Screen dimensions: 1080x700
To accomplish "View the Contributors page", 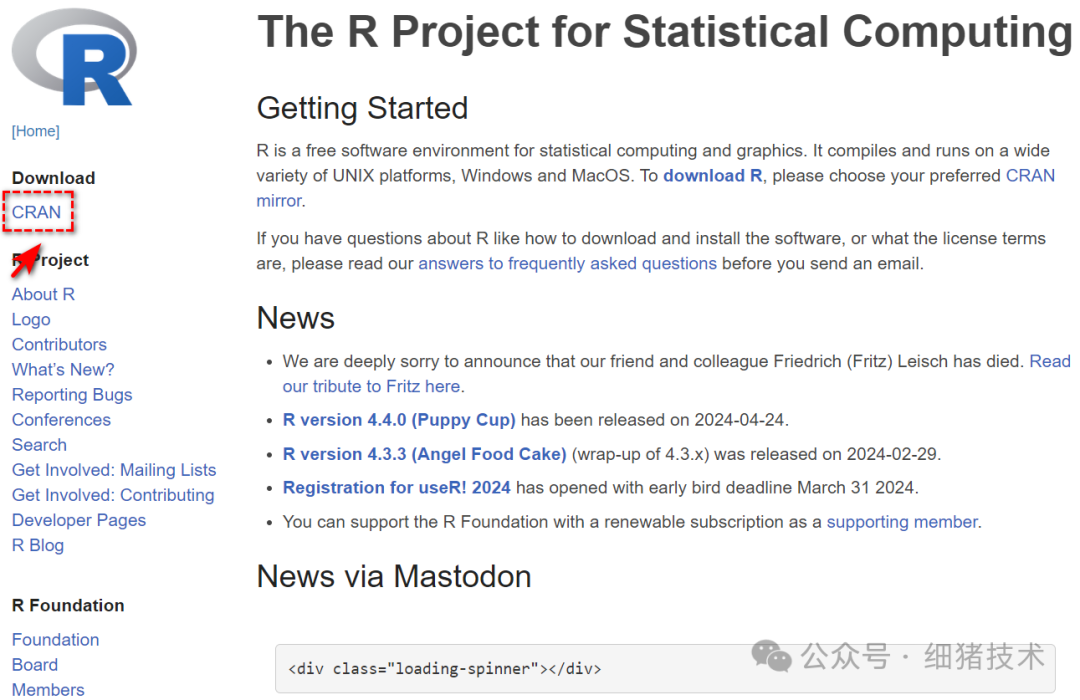I will click(59, 344).
